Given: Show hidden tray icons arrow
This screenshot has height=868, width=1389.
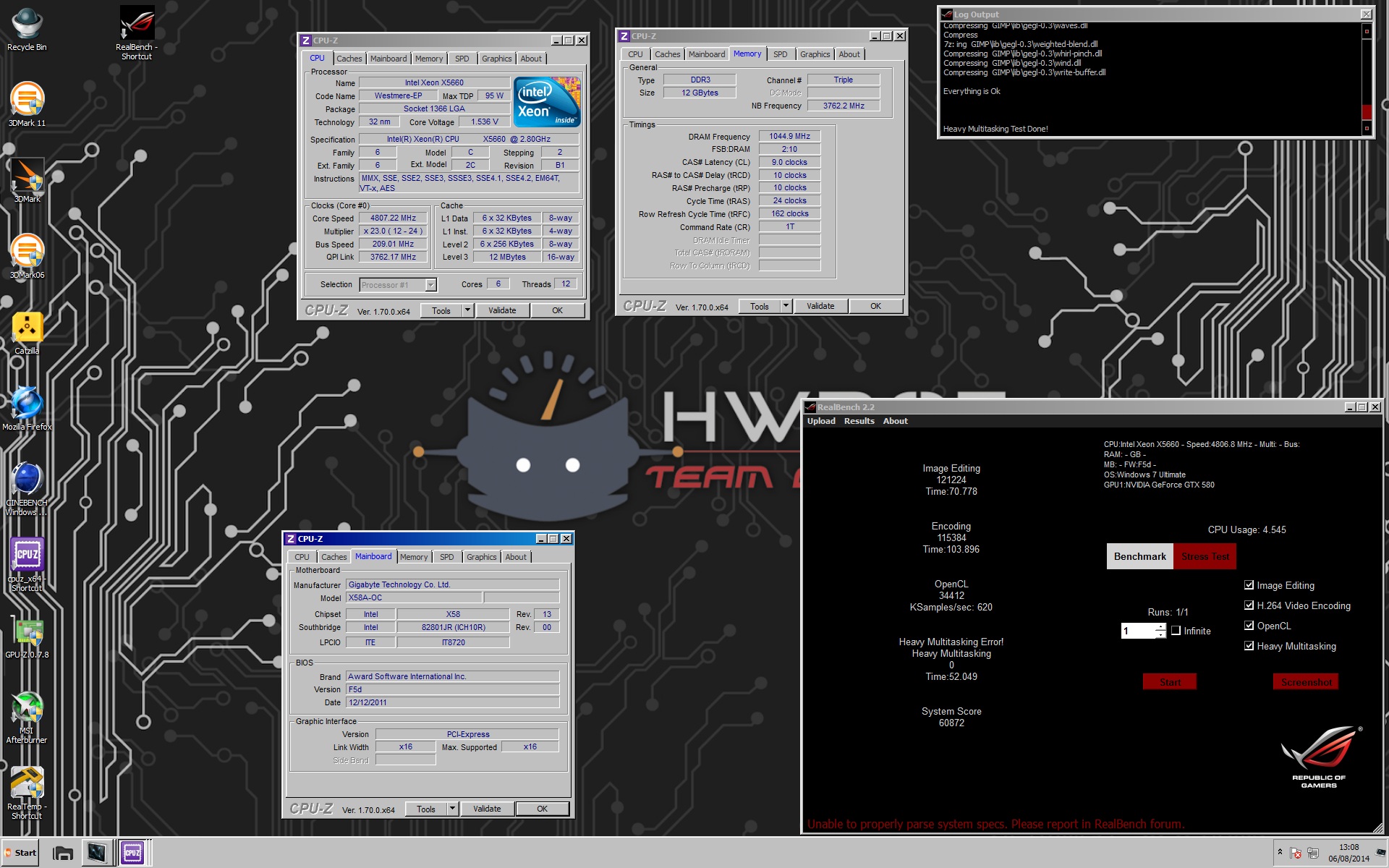Looking at the screenshot, I should (x=1280, y=852).
